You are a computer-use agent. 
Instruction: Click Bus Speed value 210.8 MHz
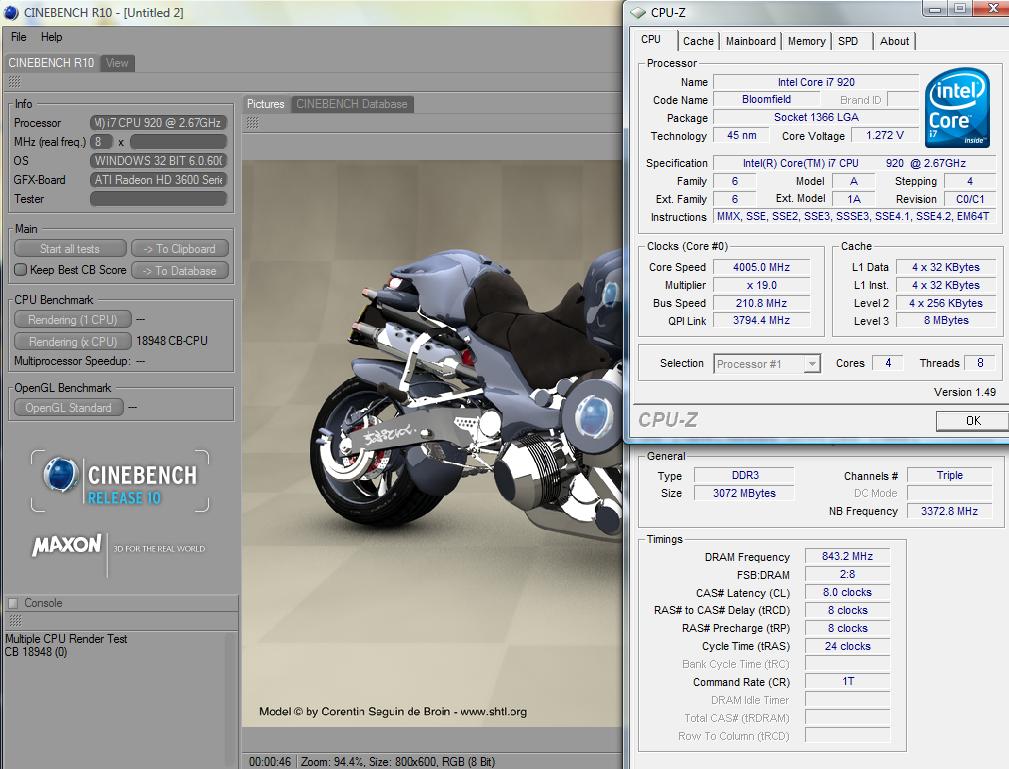(x=761, y=302)
